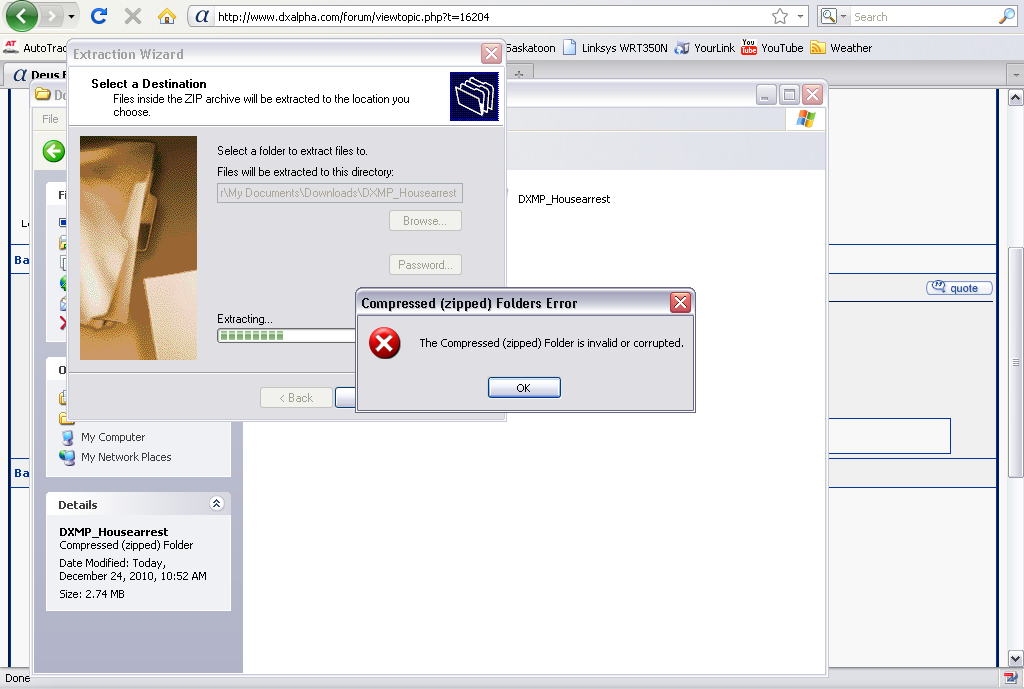Click the Compressed (zipped) Folder type text
Screen dimensions: 1024x689
126,545
